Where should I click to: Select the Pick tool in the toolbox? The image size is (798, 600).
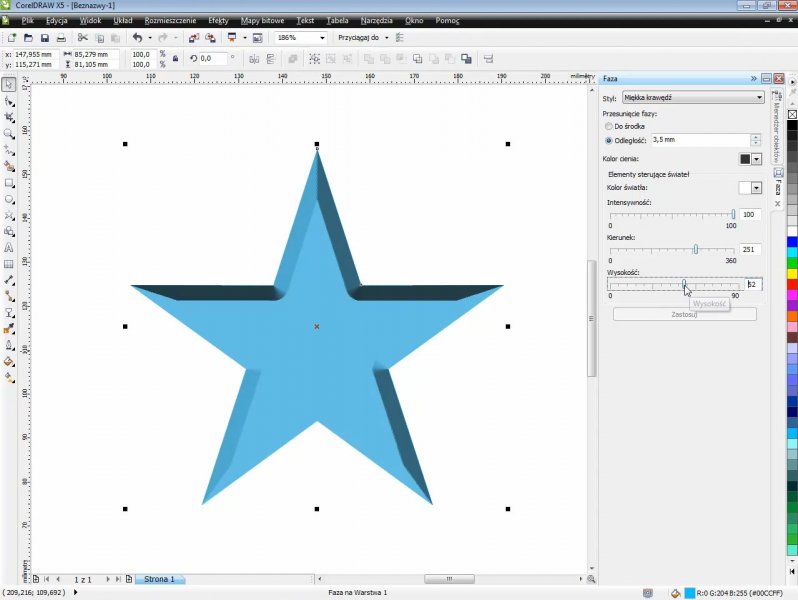(9, 85)
